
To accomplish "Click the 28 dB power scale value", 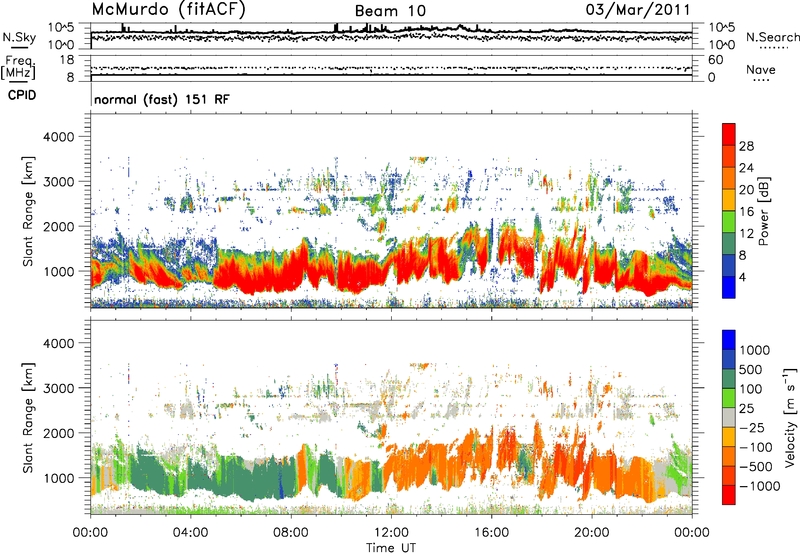I will [746, 146].
